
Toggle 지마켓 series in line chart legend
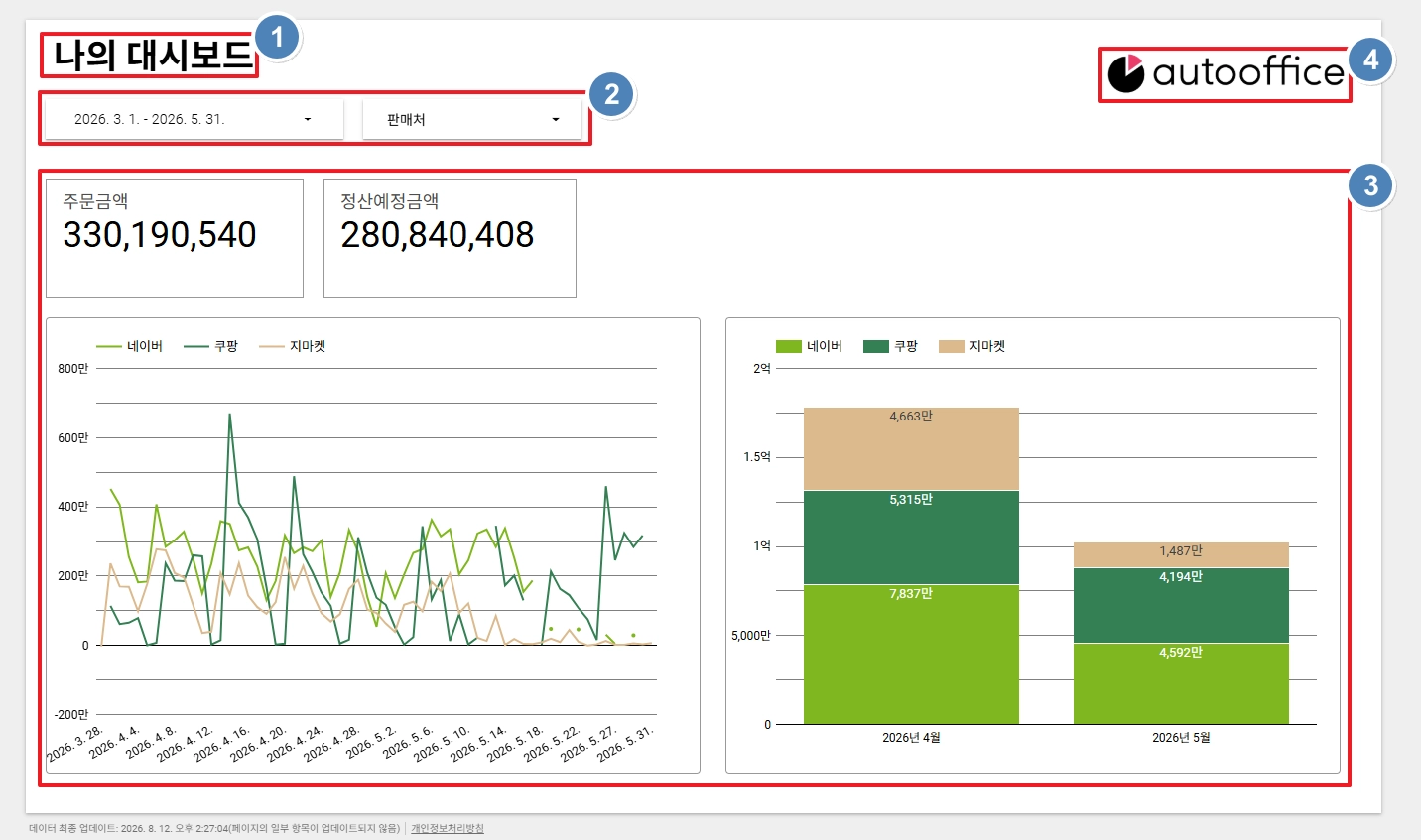(292, 346)
